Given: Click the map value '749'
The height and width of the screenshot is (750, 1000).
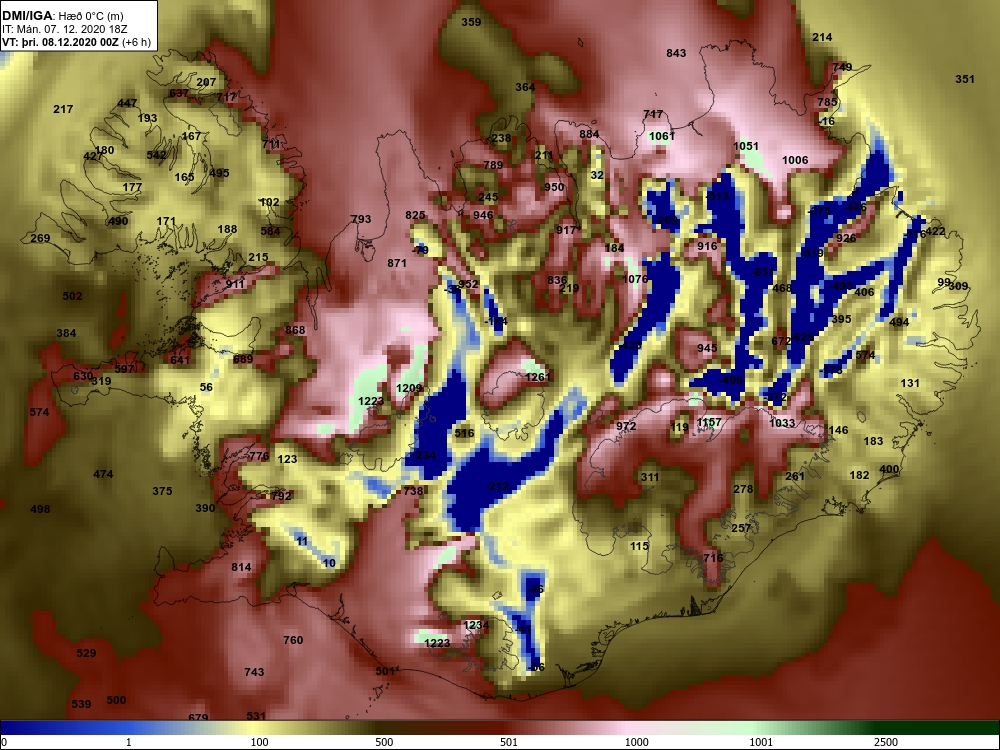Looking at the screenshot, I should pos(842,67).
